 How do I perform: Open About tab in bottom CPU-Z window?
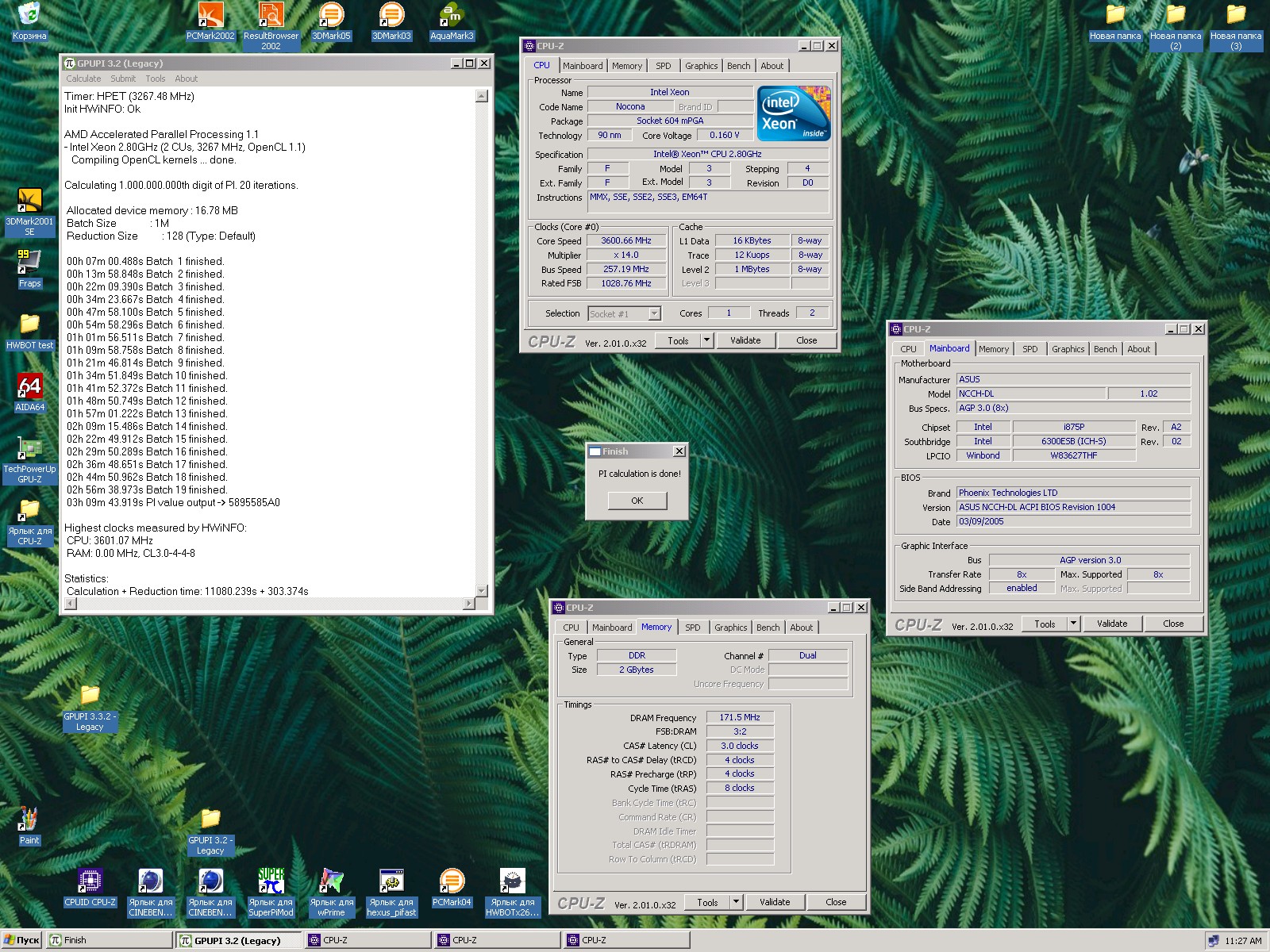(x=801, y=628)
